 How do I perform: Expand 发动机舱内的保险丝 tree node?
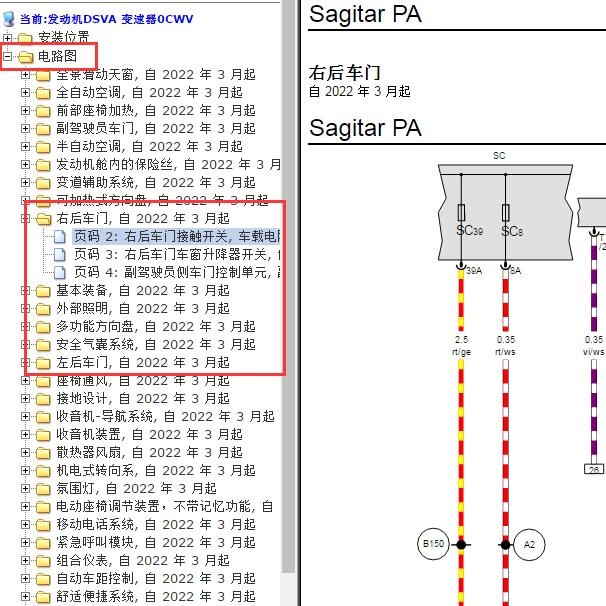pyautogui.click(x=26, y=165)
